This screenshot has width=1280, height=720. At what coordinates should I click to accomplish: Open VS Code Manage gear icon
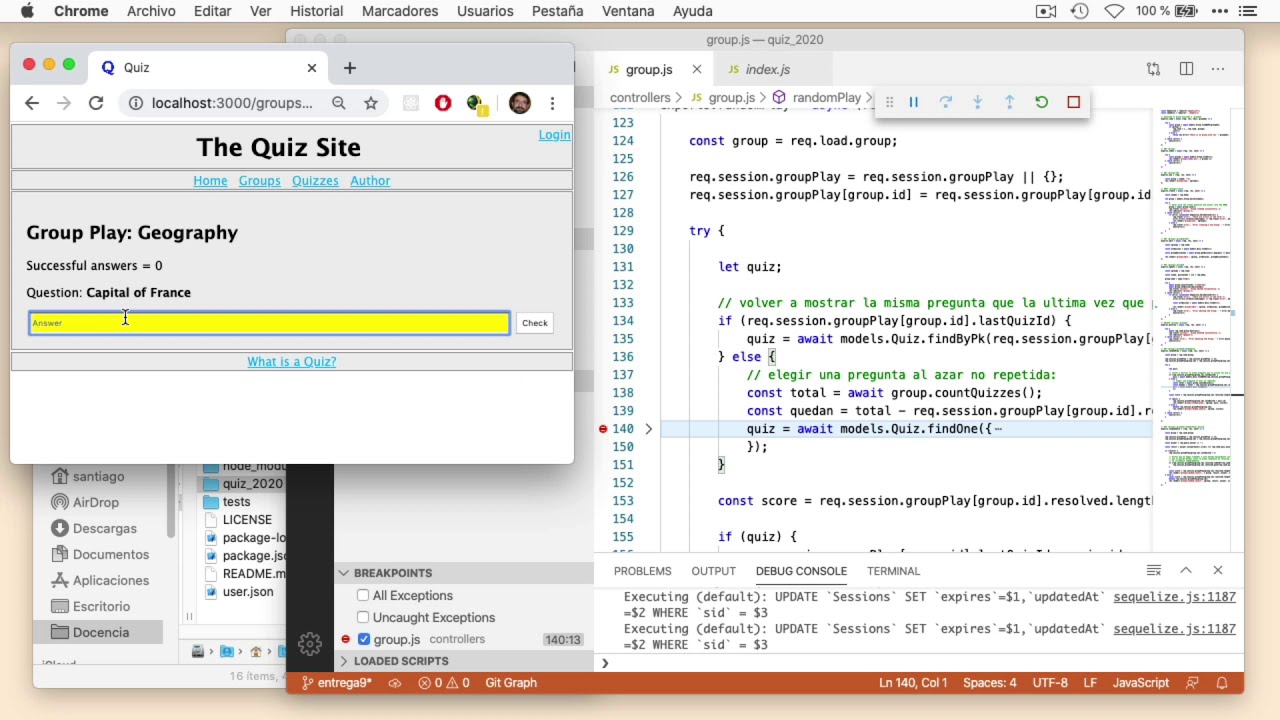coord(310,644)
